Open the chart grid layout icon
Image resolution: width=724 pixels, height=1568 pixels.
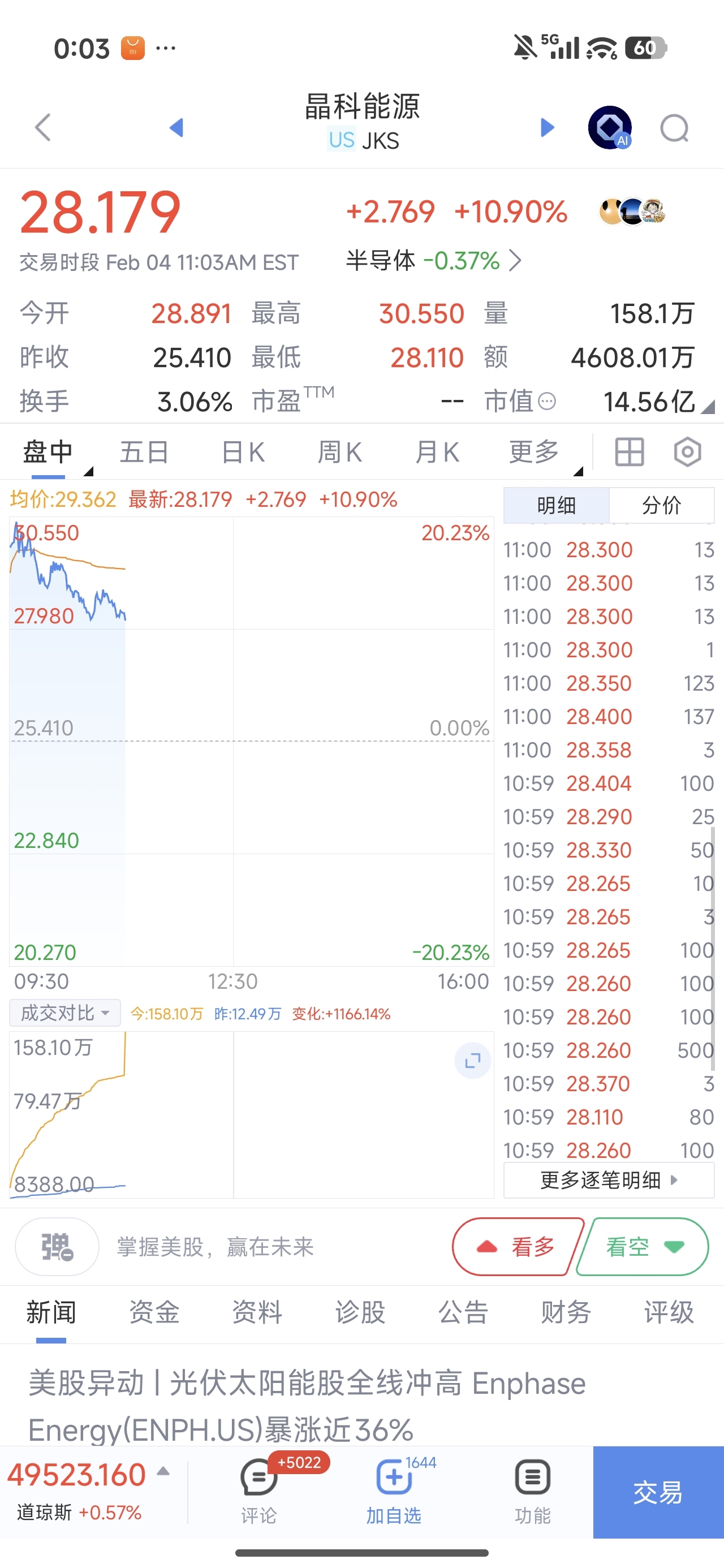(629, 453)
